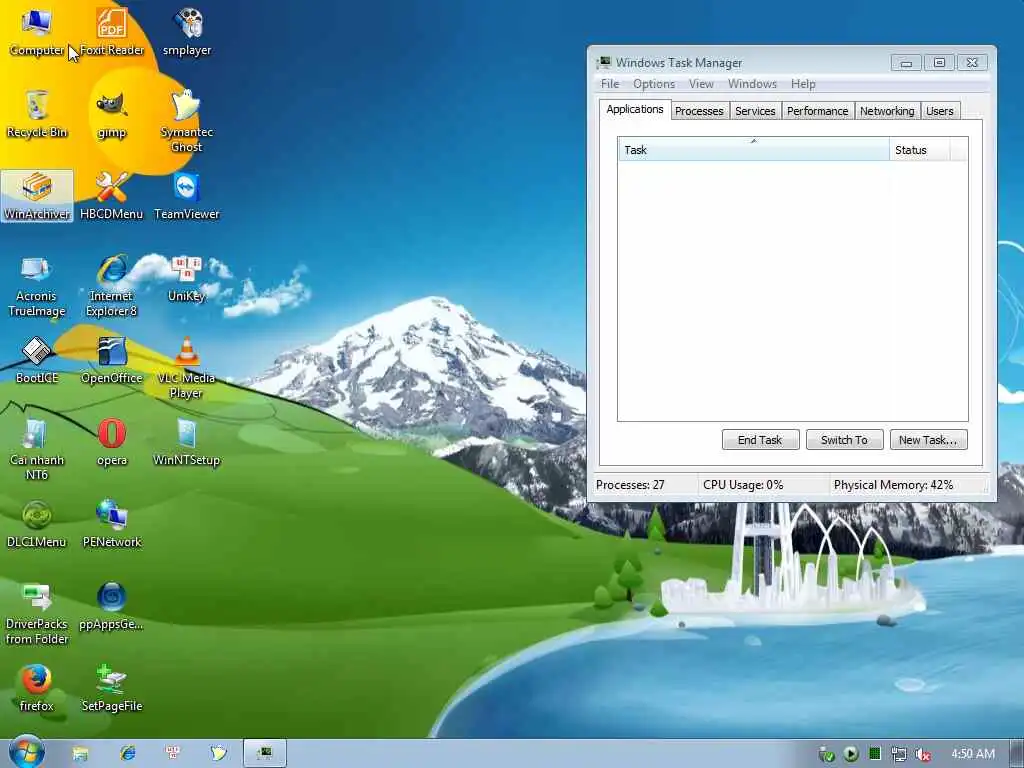The image size is (1024, 768).
Task: Open the PENetwork shortcut
Action: (x=112, y=524)
